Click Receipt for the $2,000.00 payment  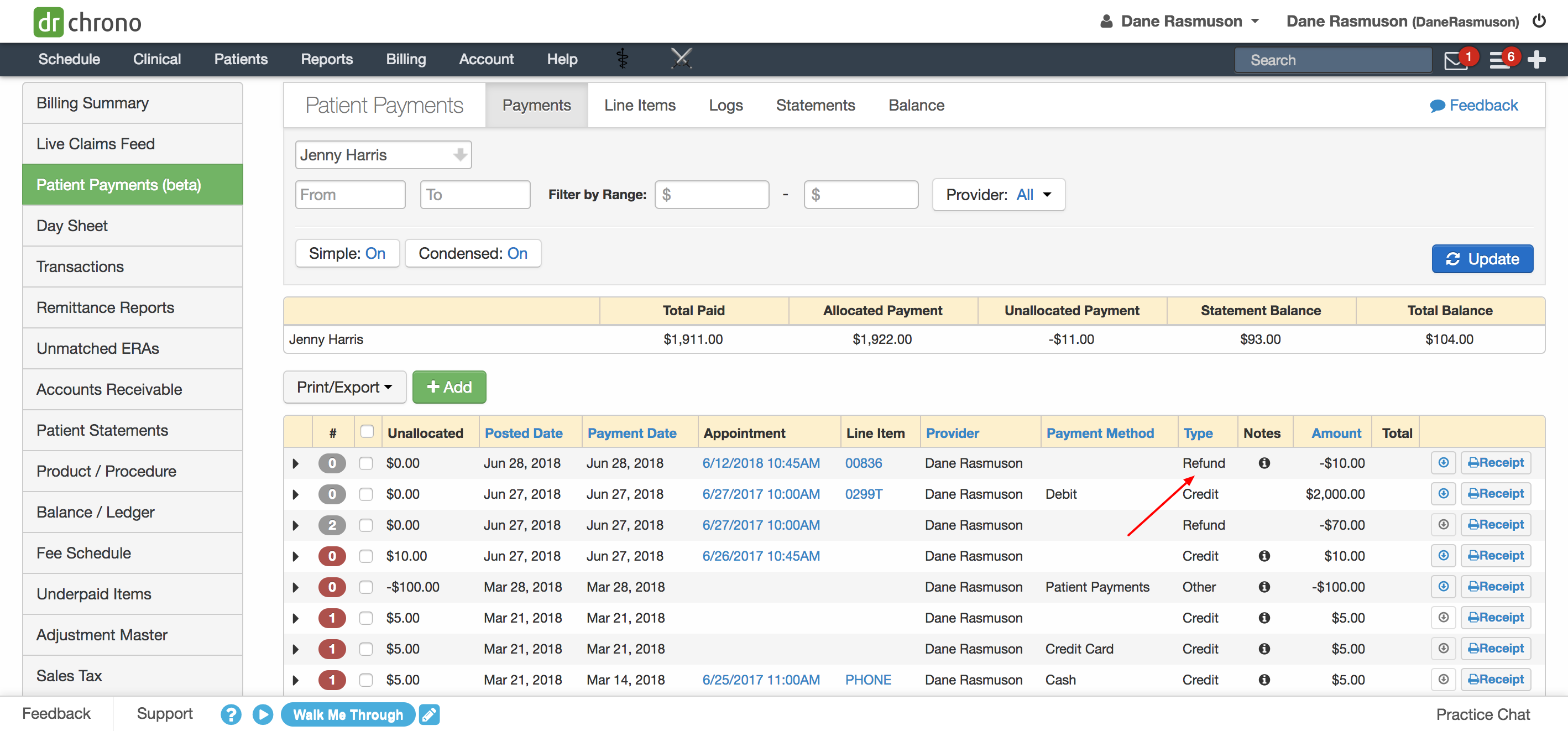(1496, 494)
